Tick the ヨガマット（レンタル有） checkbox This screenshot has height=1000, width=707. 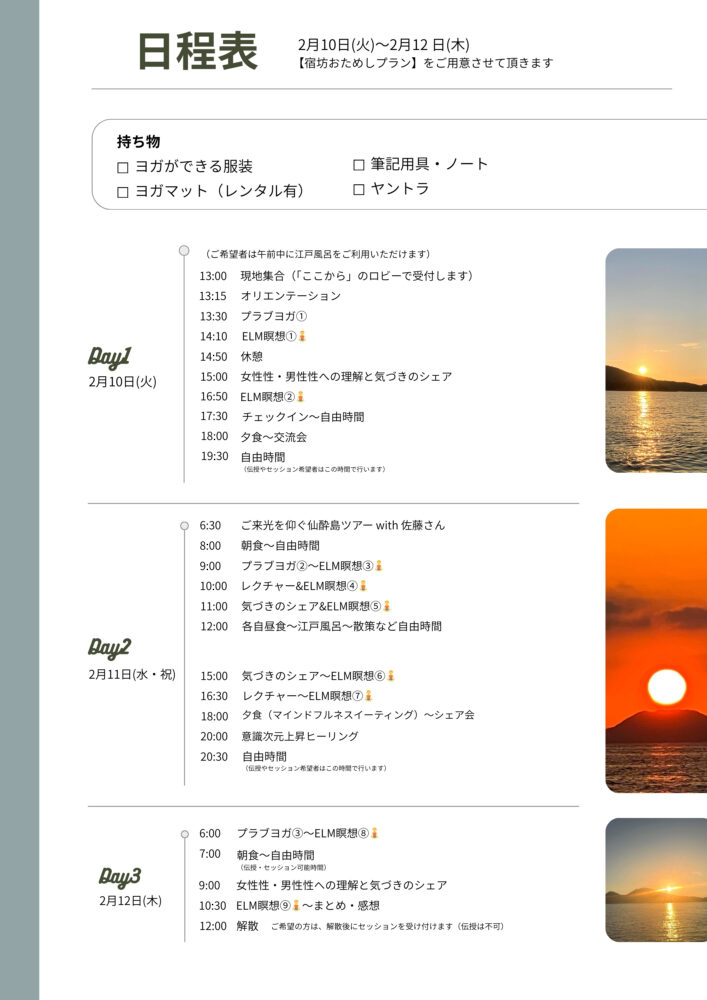(123, 192)
